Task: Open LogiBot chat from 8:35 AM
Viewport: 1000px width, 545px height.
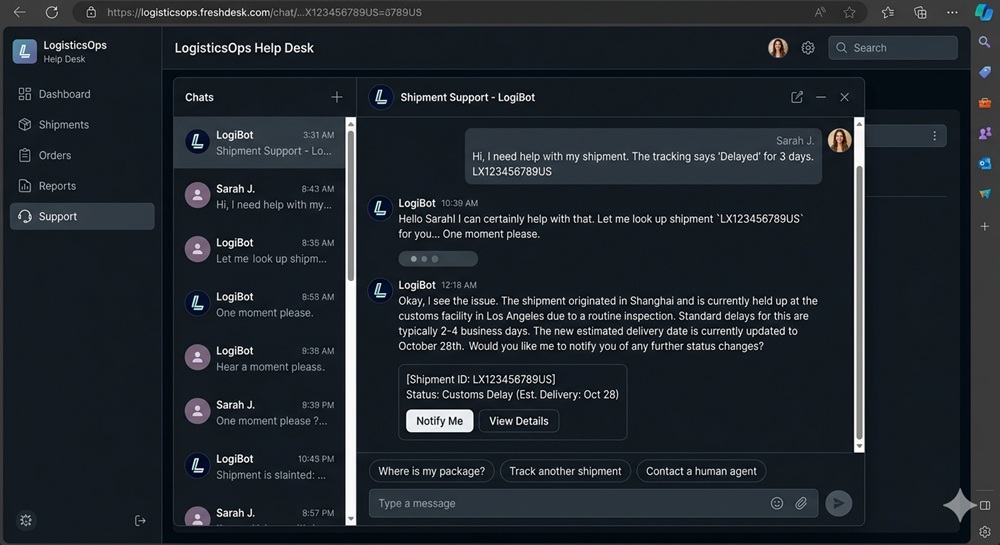Action: [260, 251]
